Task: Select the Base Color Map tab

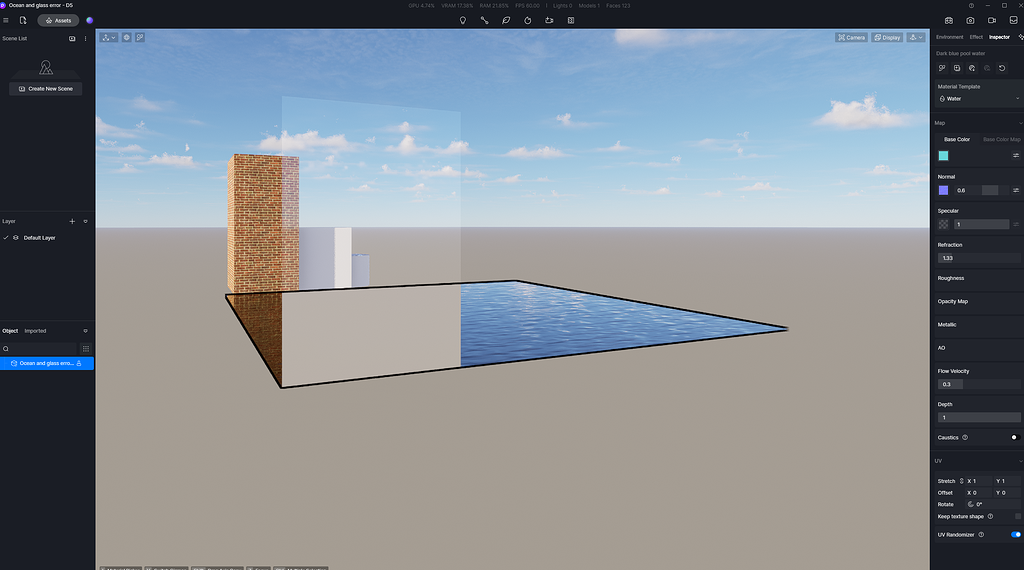Action: click(x=1002, y=139)
